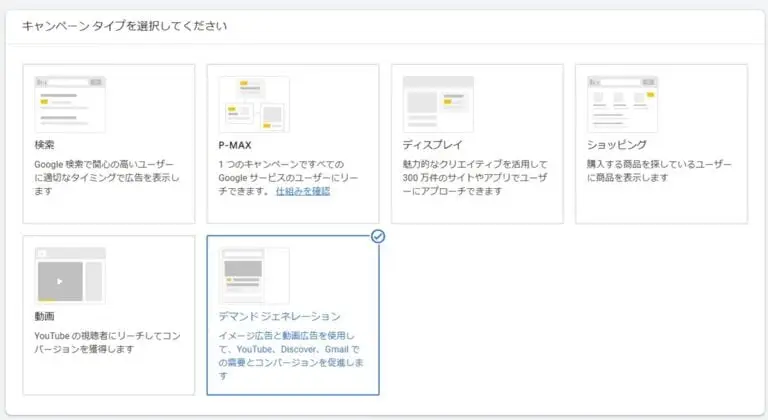Choose the ディスプレイ card title
768x420 pixels.
[x=432, y=145]
